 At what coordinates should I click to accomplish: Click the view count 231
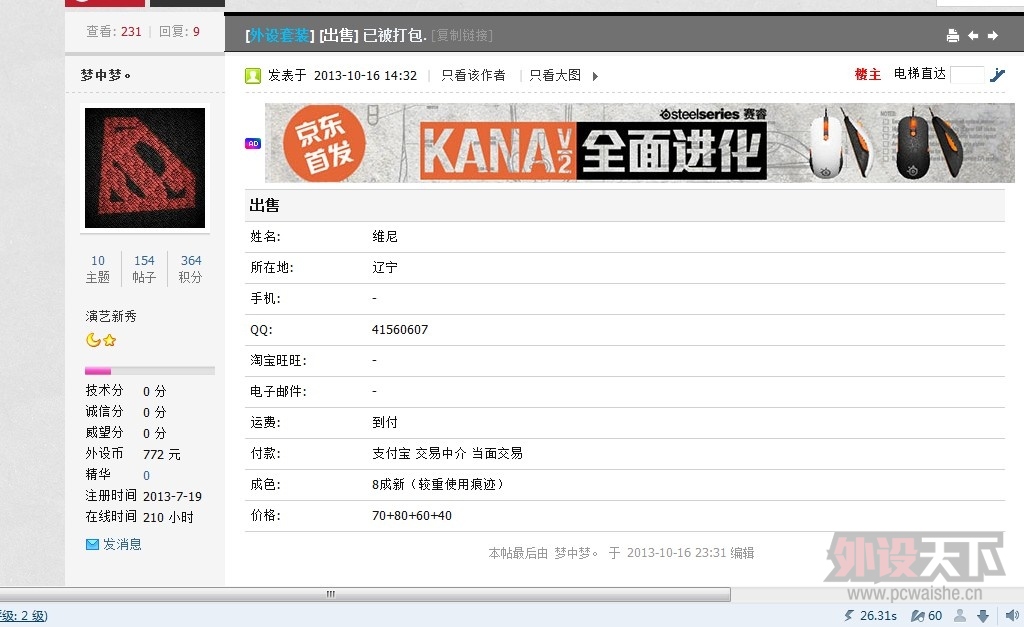click(x=131, y=31)
